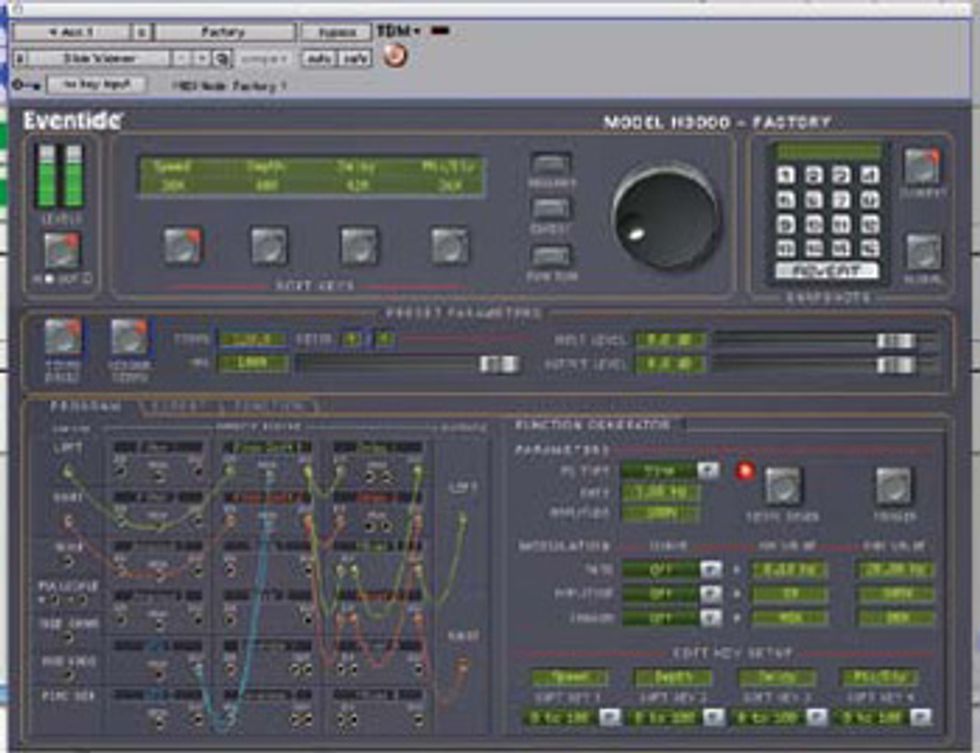The width and height of the screenshot is (980, 753).
Task: Click the Function Generator Rate field
Action: (x=660, y=492)
